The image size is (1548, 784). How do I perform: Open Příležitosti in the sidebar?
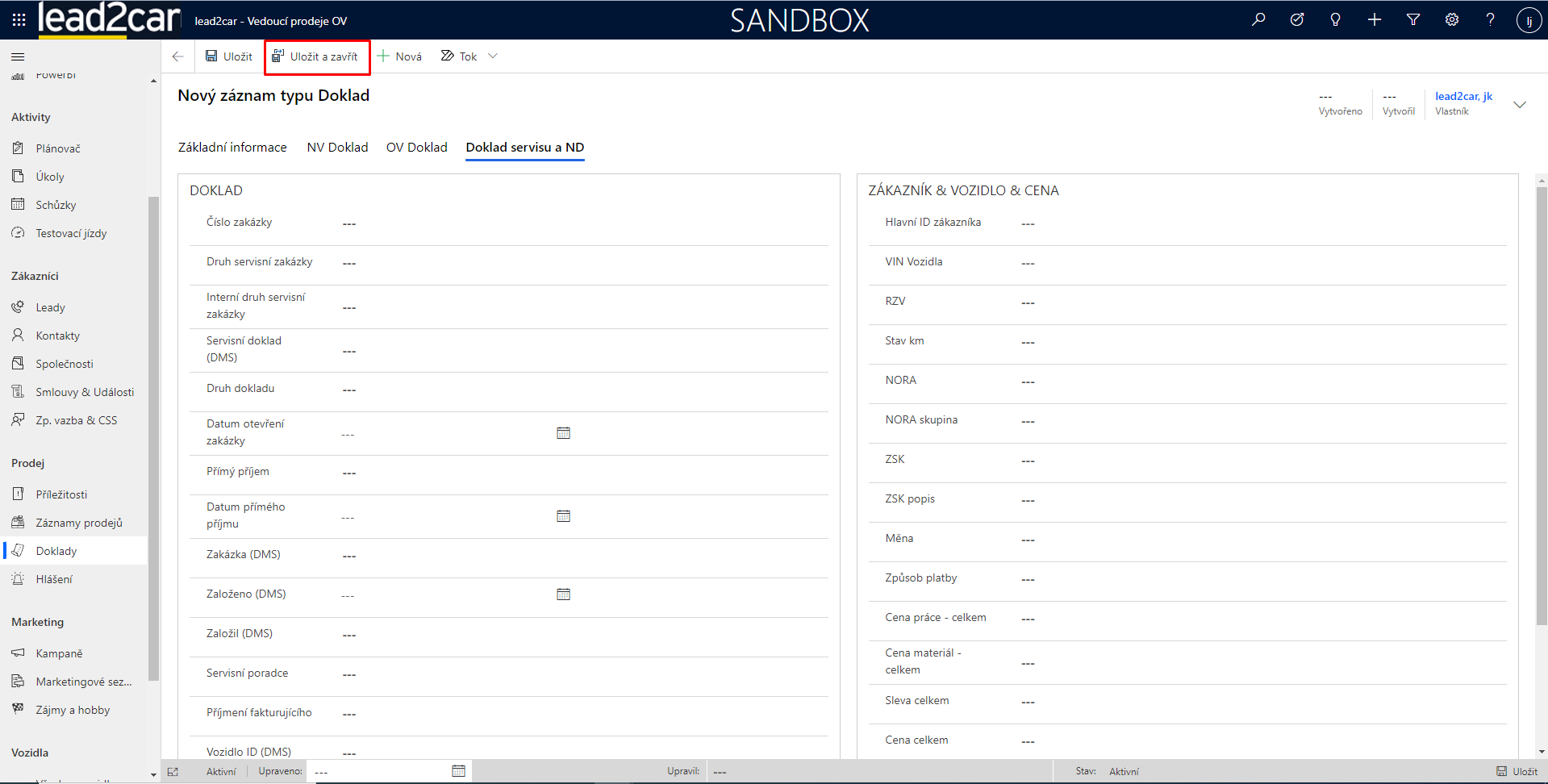(x=61, y=494)
